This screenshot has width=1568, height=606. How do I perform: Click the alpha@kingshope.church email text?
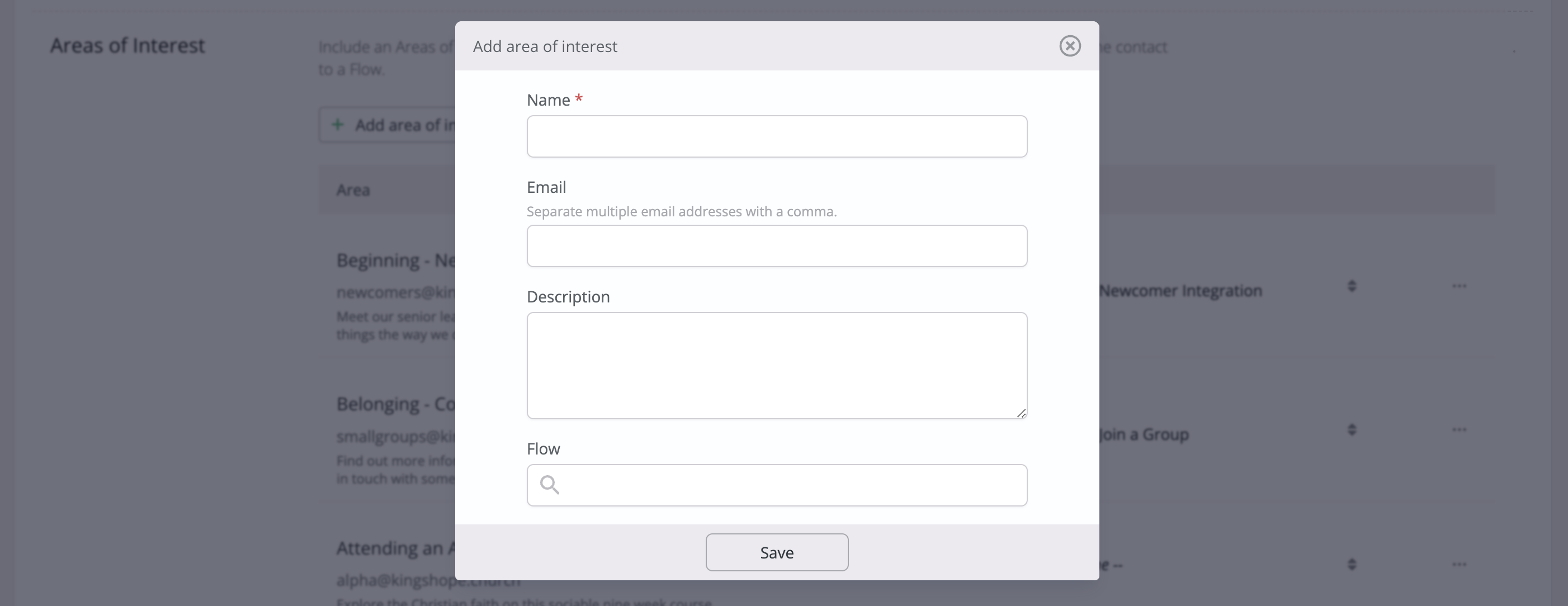pyautogui.click(x=428, y=580)
